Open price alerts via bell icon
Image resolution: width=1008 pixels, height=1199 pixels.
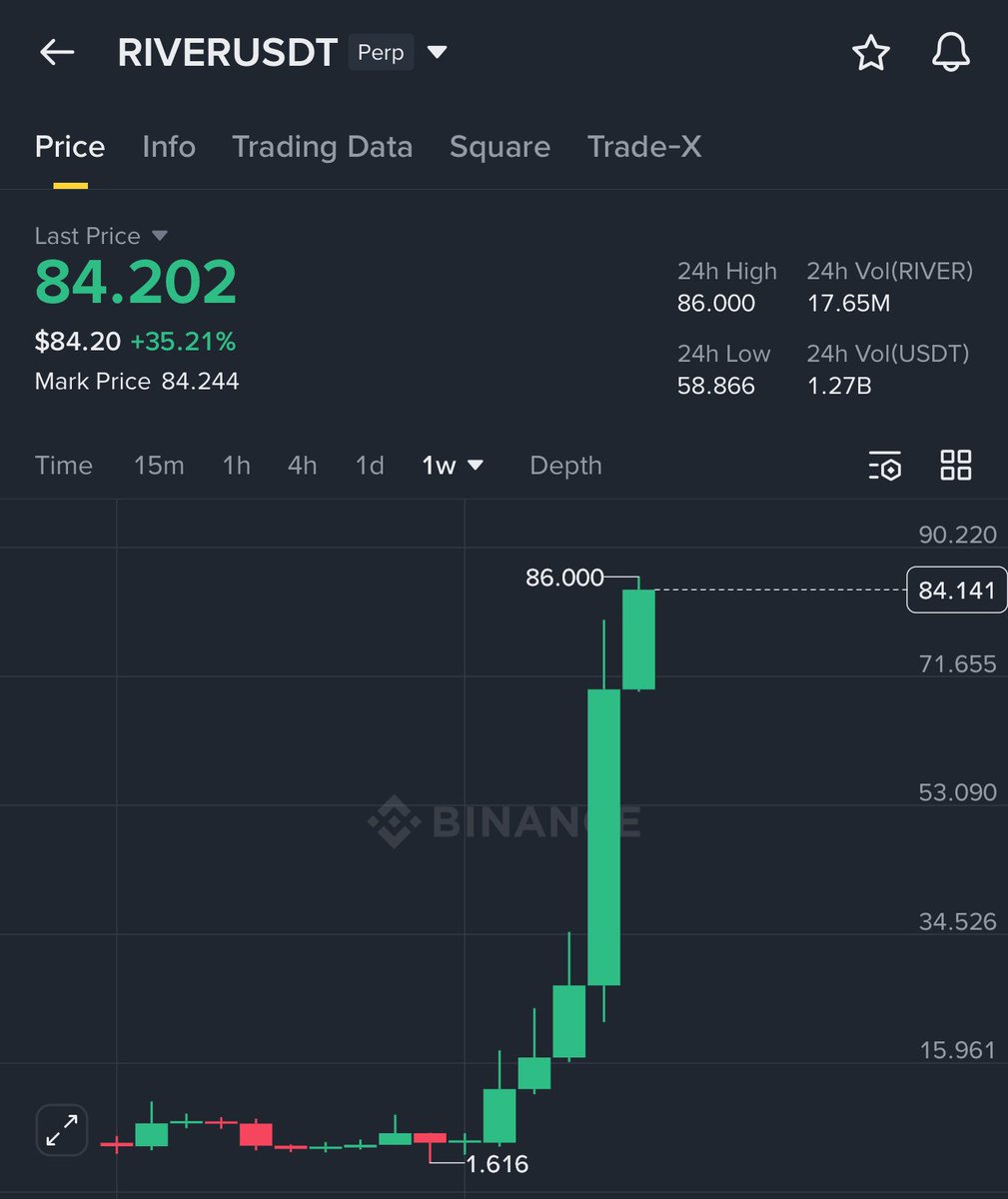pos(950,52)
